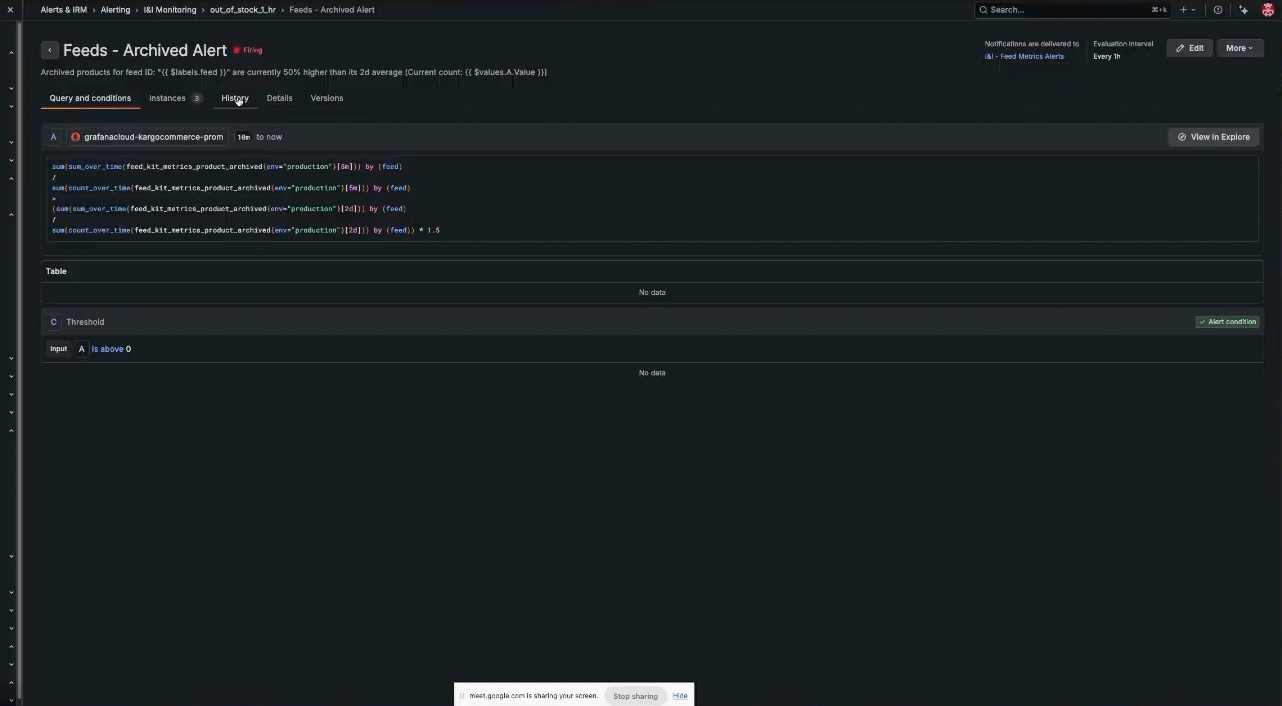Open View in Explore
Image resolution: width=1282 pixels, height=706 pixels.
pyautogui.click(x=1213, y=136)
